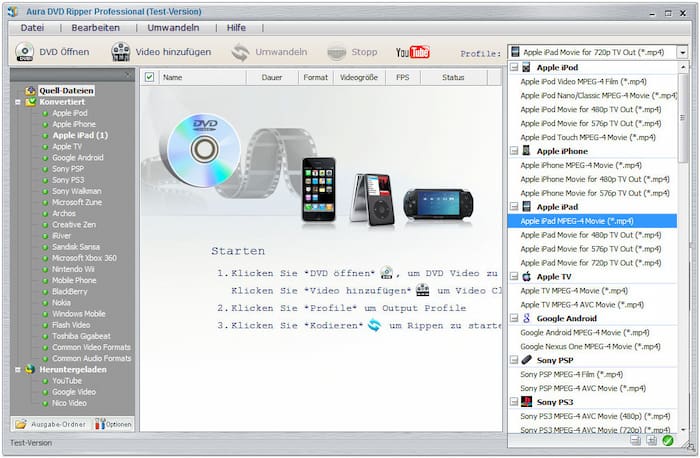Collapse the Apple iPad profile group

(514, 207)
